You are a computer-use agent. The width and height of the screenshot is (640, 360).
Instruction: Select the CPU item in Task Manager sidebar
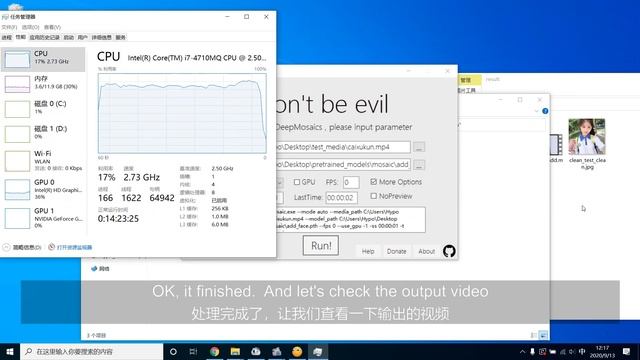(43, 59)
